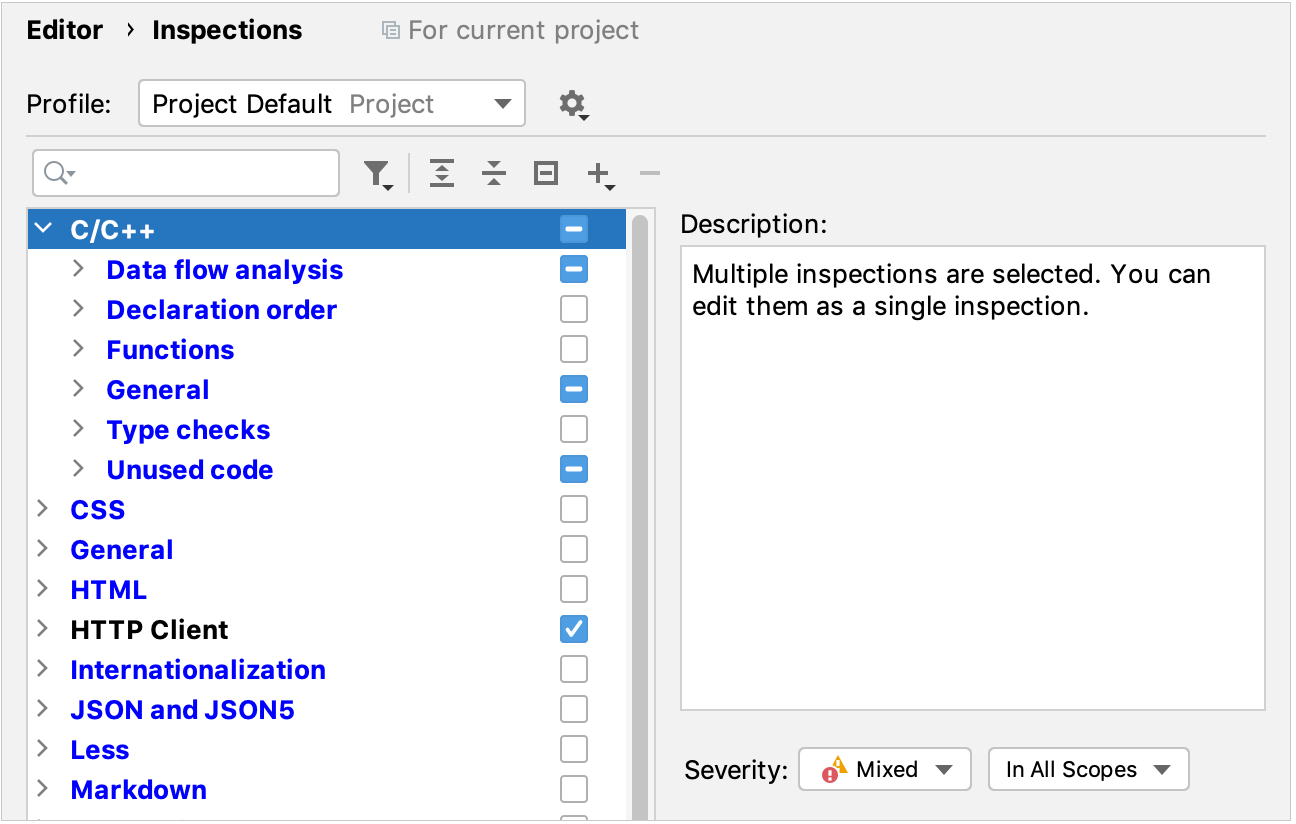Open profile settings with the gear icon
The image size is (1296, 824).
tap(571, 103)
